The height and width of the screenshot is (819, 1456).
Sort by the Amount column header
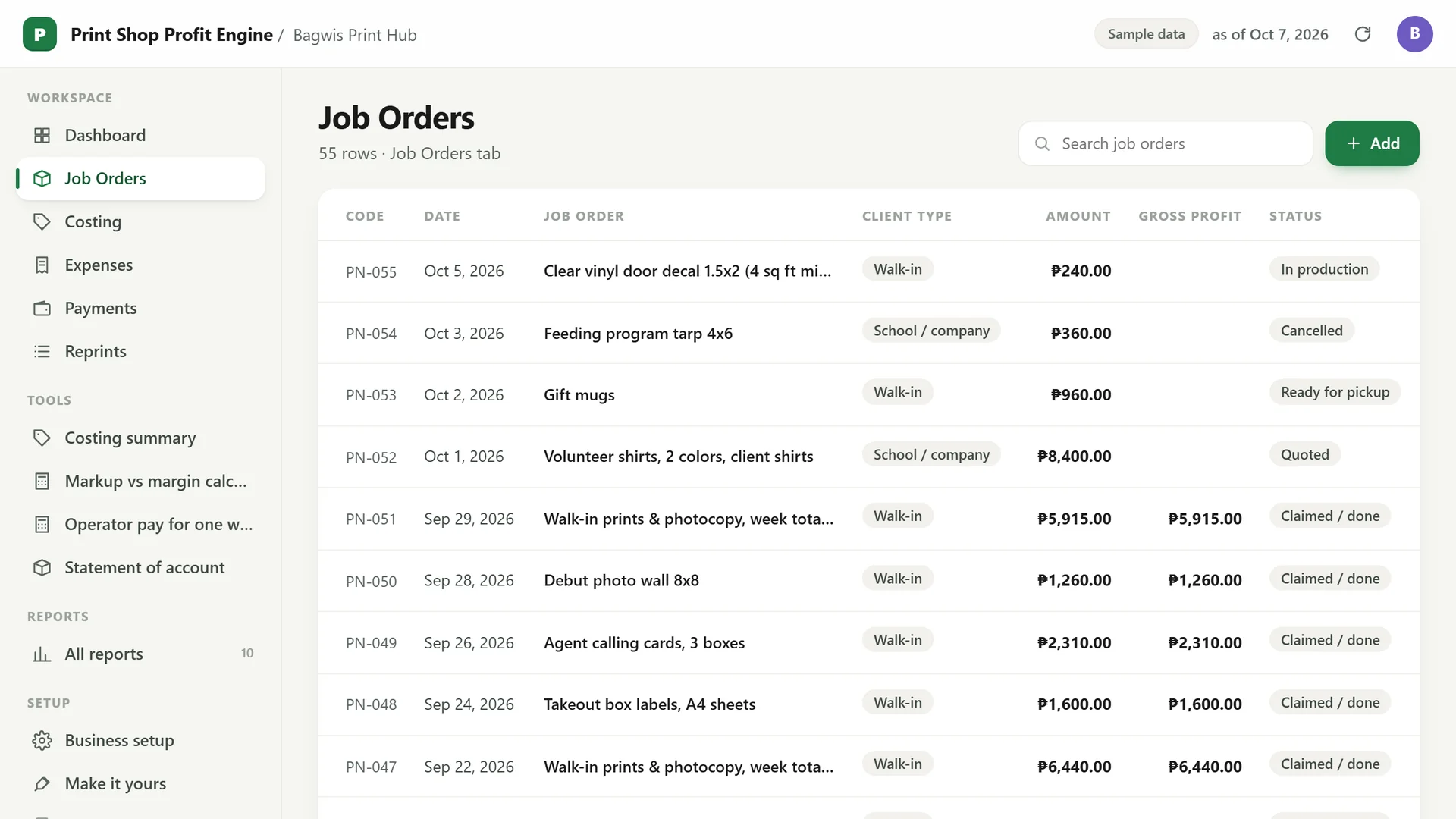(1078, 216)
